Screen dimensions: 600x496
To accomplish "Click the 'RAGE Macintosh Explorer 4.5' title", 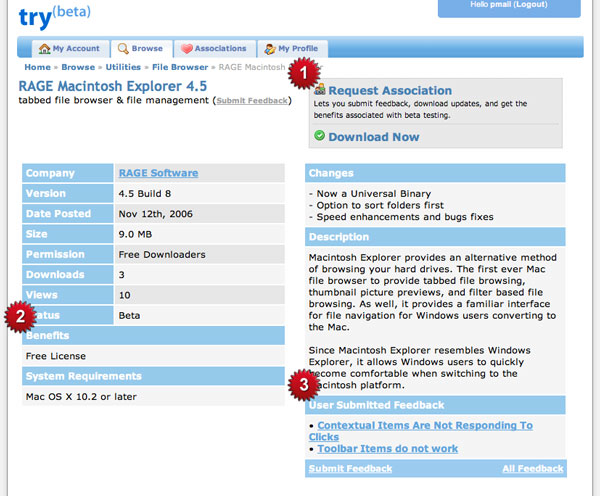I will (x=112, y=86).
